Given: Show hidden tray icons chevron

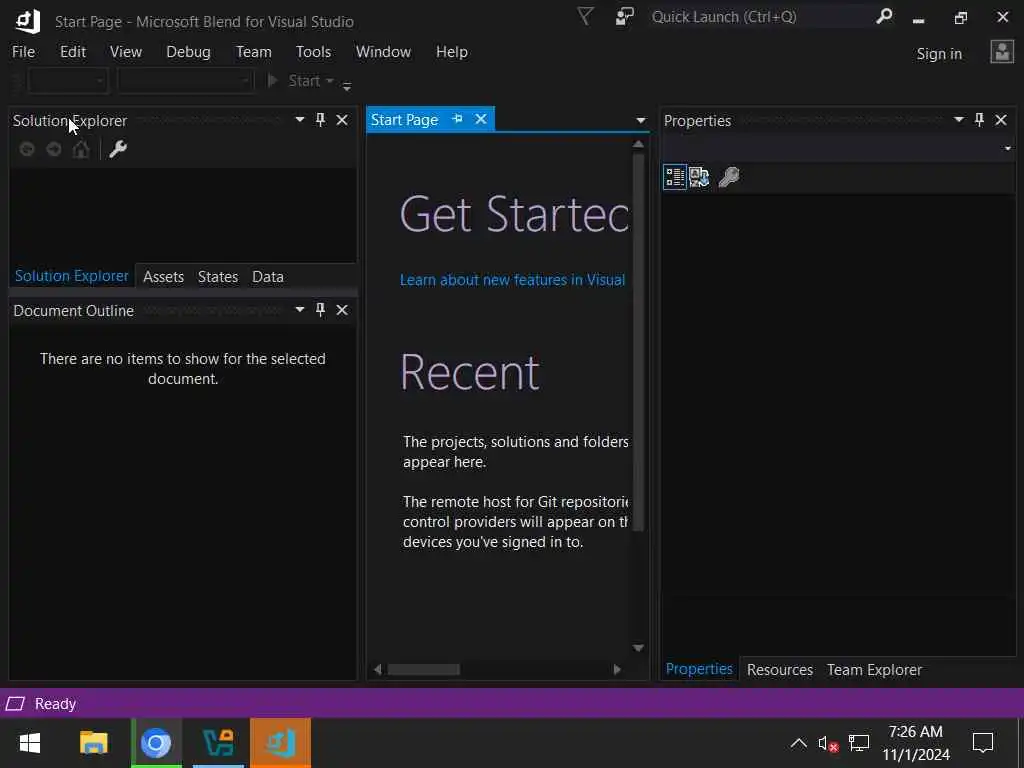Looking at the screenshot, I should (798, 743).
